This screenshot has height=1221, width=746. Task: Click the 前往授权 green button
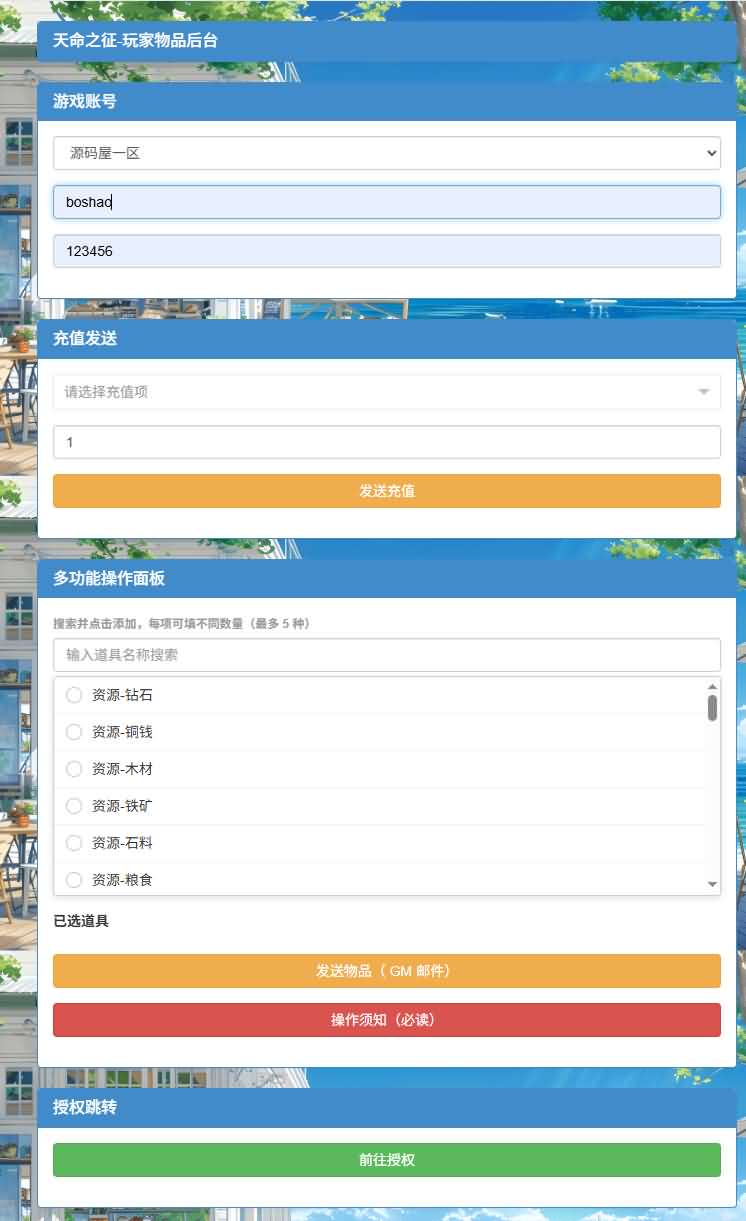pyautogui.click(x=386, y=1160)
